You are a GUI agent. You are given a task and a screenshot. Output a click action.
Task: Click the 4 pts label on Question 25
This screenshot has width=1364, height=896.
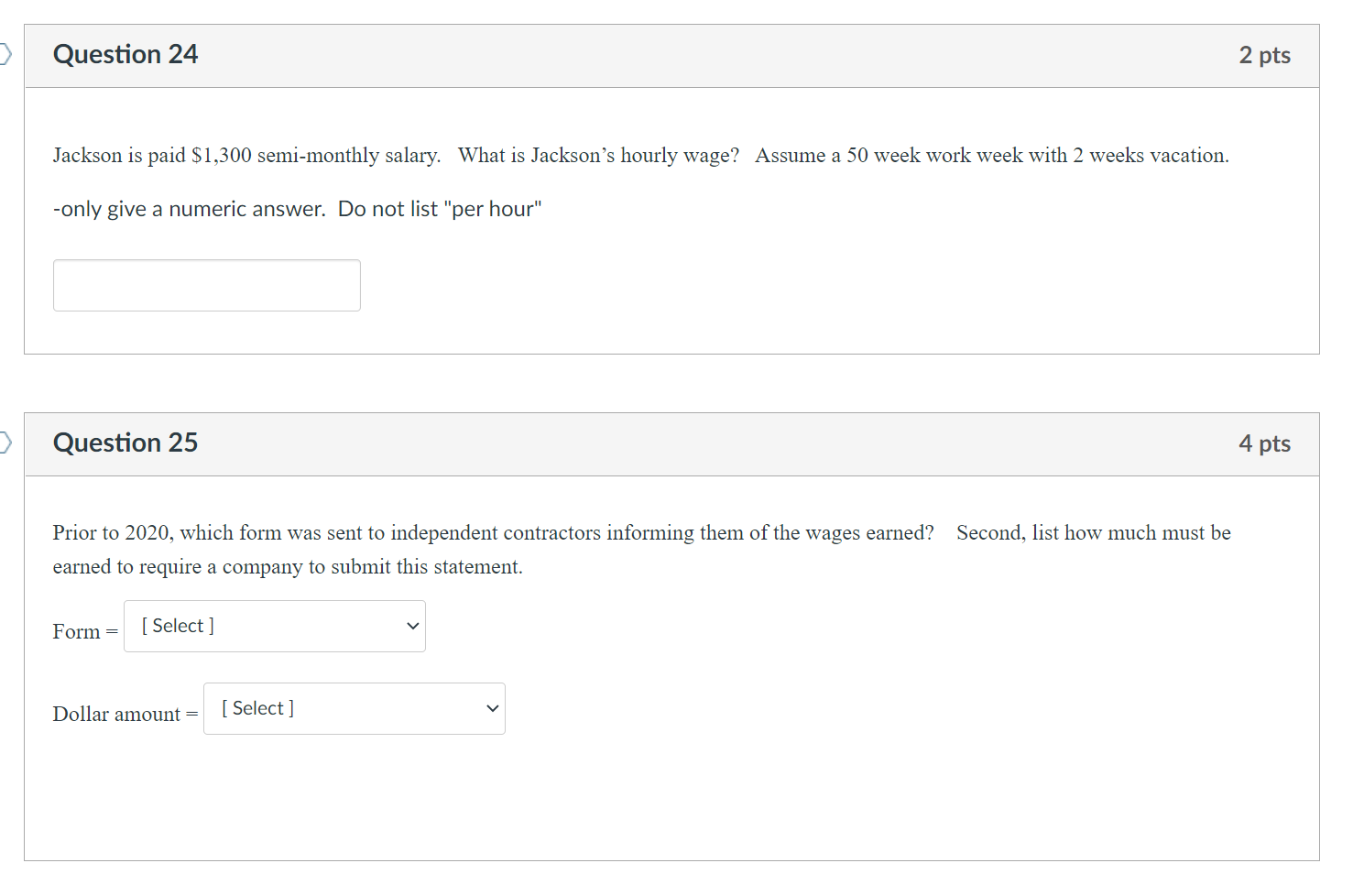[x=1264, y=443]
